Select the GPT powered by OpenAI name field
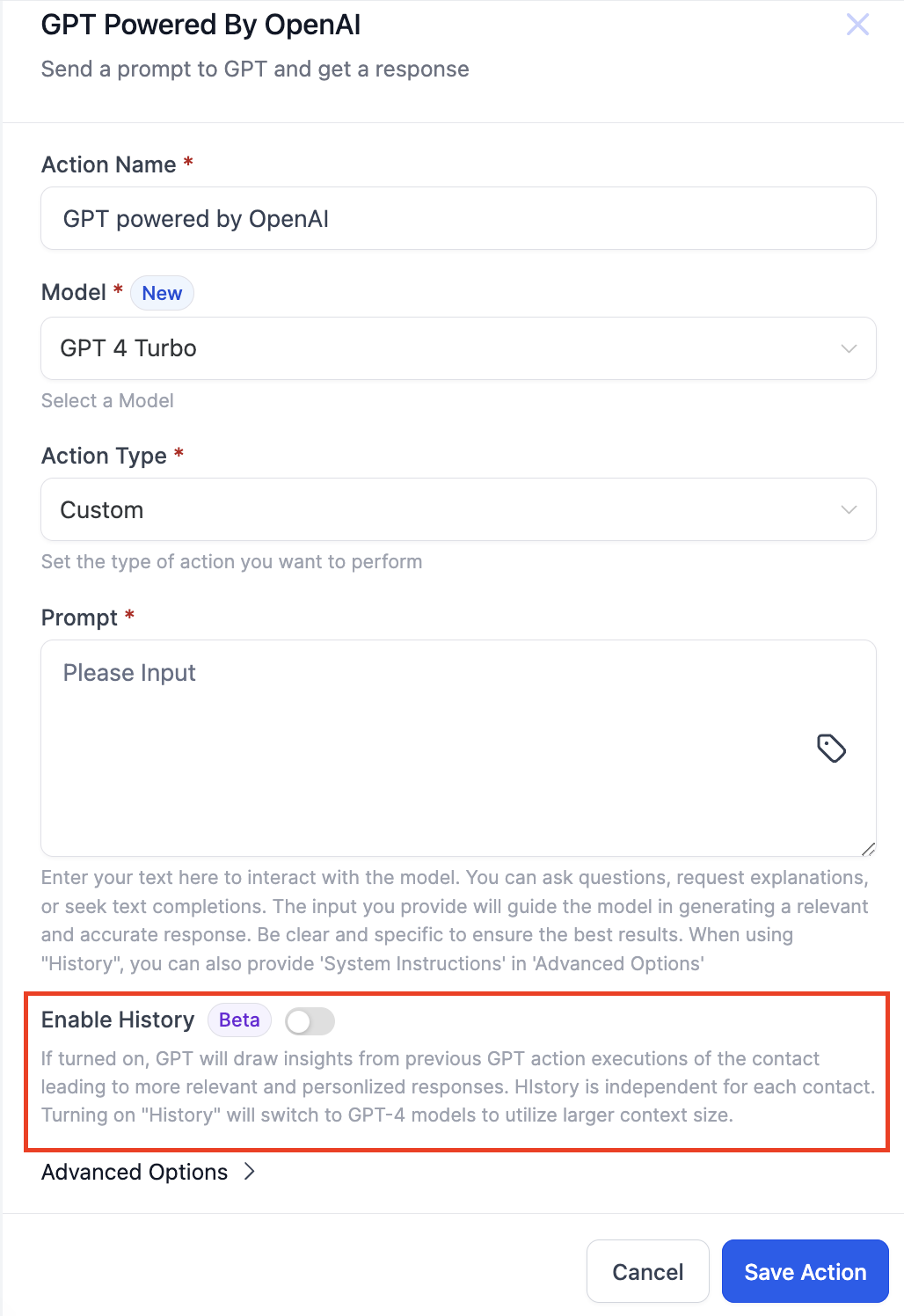 click(x=458, y=218)
